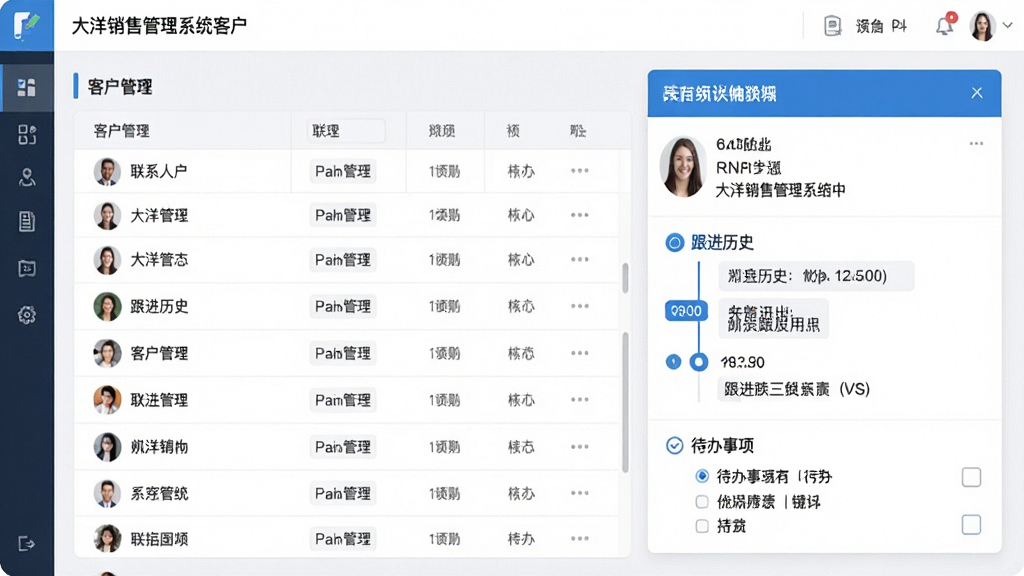The height and width of the screenshot is (576, 1024).
Task: Select the 大洋管理 customer row name
Action: coord(159,215)
